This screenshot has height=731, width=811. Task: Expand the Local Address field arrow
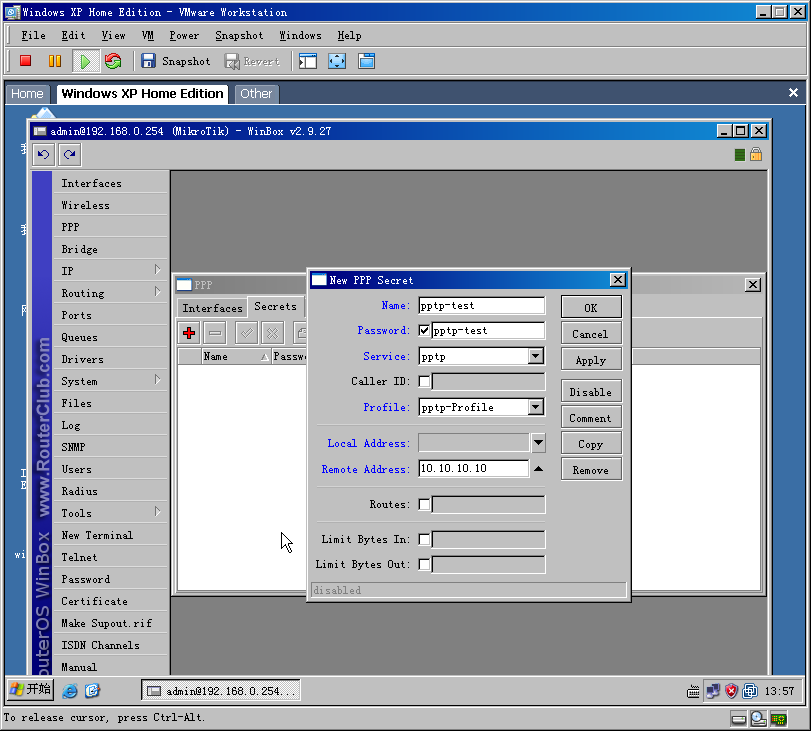point(538,443)
